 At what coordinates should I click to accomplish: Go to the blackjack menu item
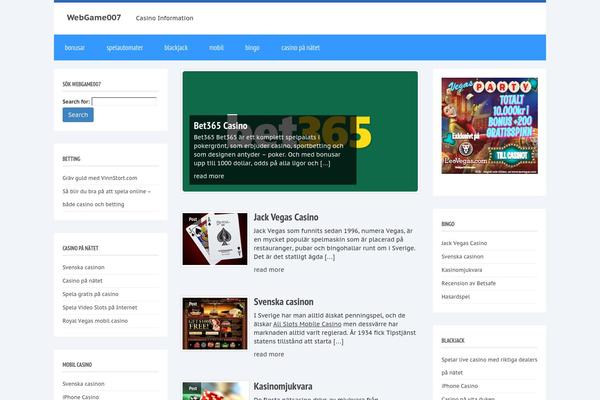click(x=176, y=47)
